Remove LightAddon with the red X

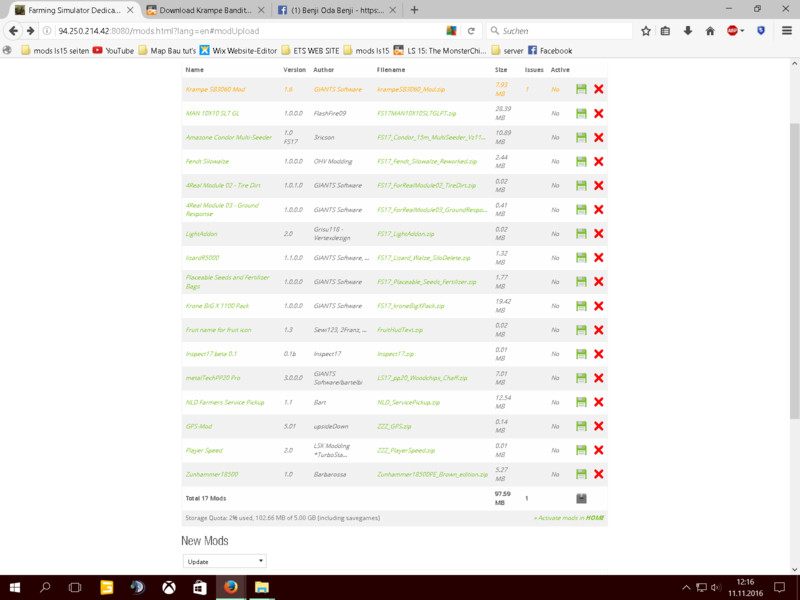click(x=598, y=233)
